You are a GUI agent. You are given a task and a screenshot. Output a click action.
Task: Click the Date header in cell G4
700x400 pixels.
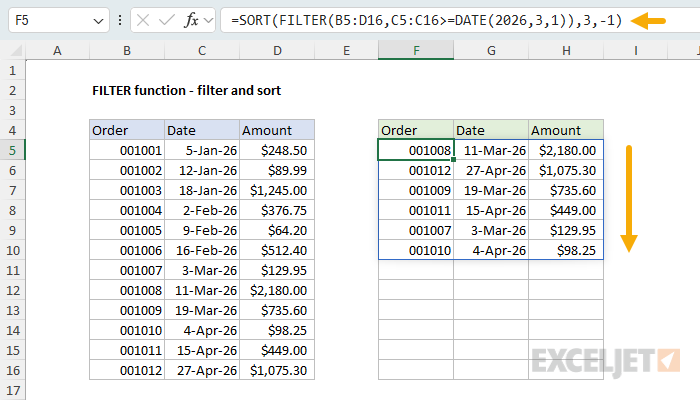pyautogui.click(x=491, y=130)
